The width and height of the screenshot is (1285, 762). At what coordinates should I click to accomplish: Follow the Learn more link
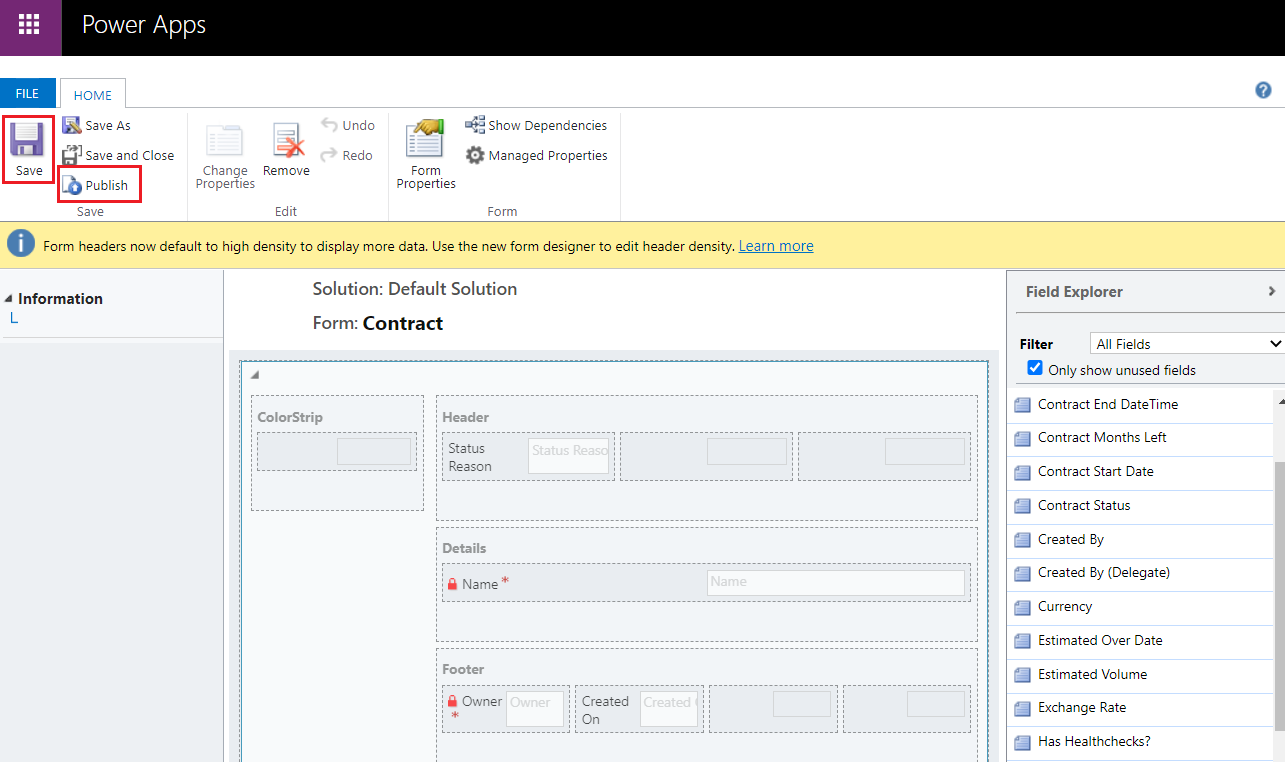[776, 246]
